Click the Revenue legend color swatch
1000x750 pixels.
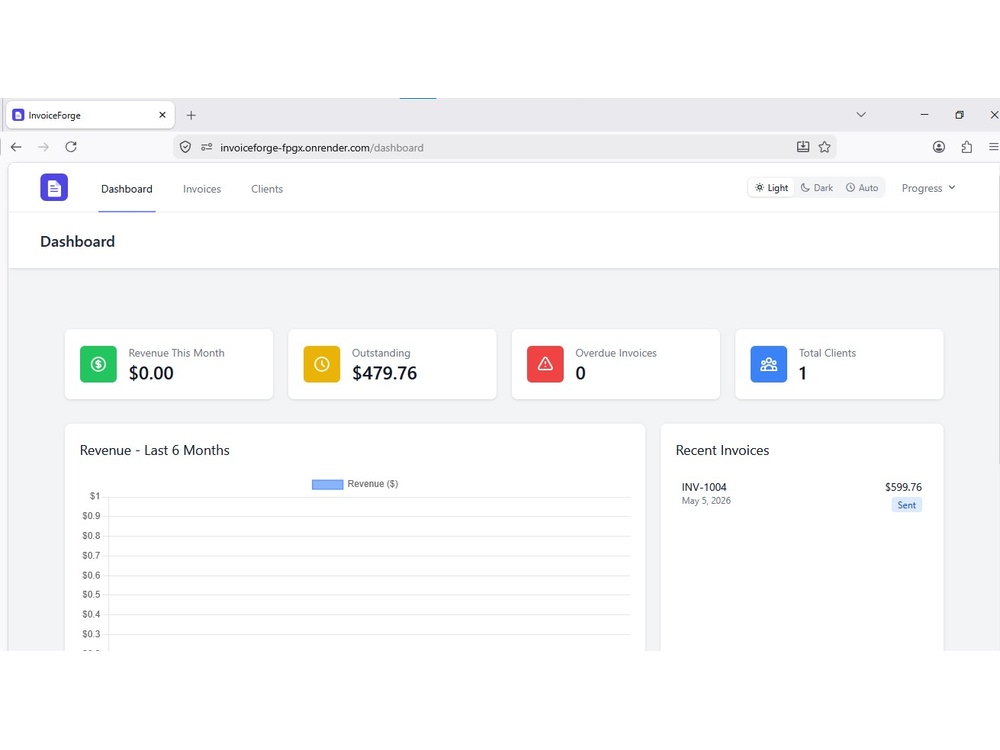tap(327, 485)
